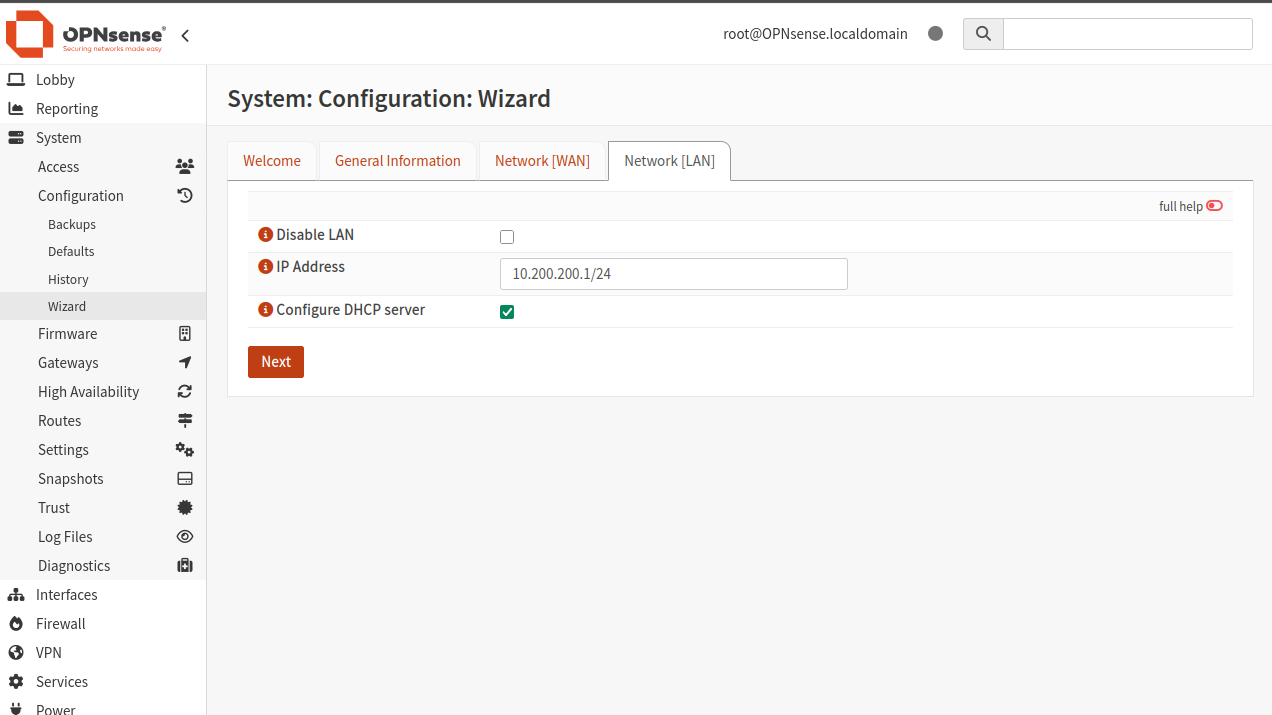
Task: Switch to the Network [WAN] tab
Action: tap(542, 161)
